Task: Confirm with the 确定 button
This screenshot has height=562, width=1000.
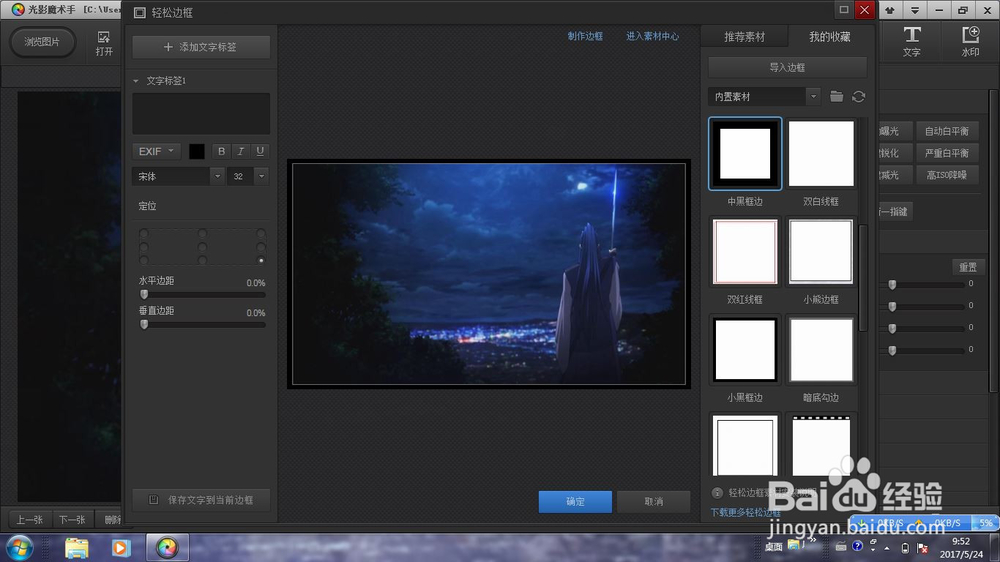Action: [x=575, y=501]
